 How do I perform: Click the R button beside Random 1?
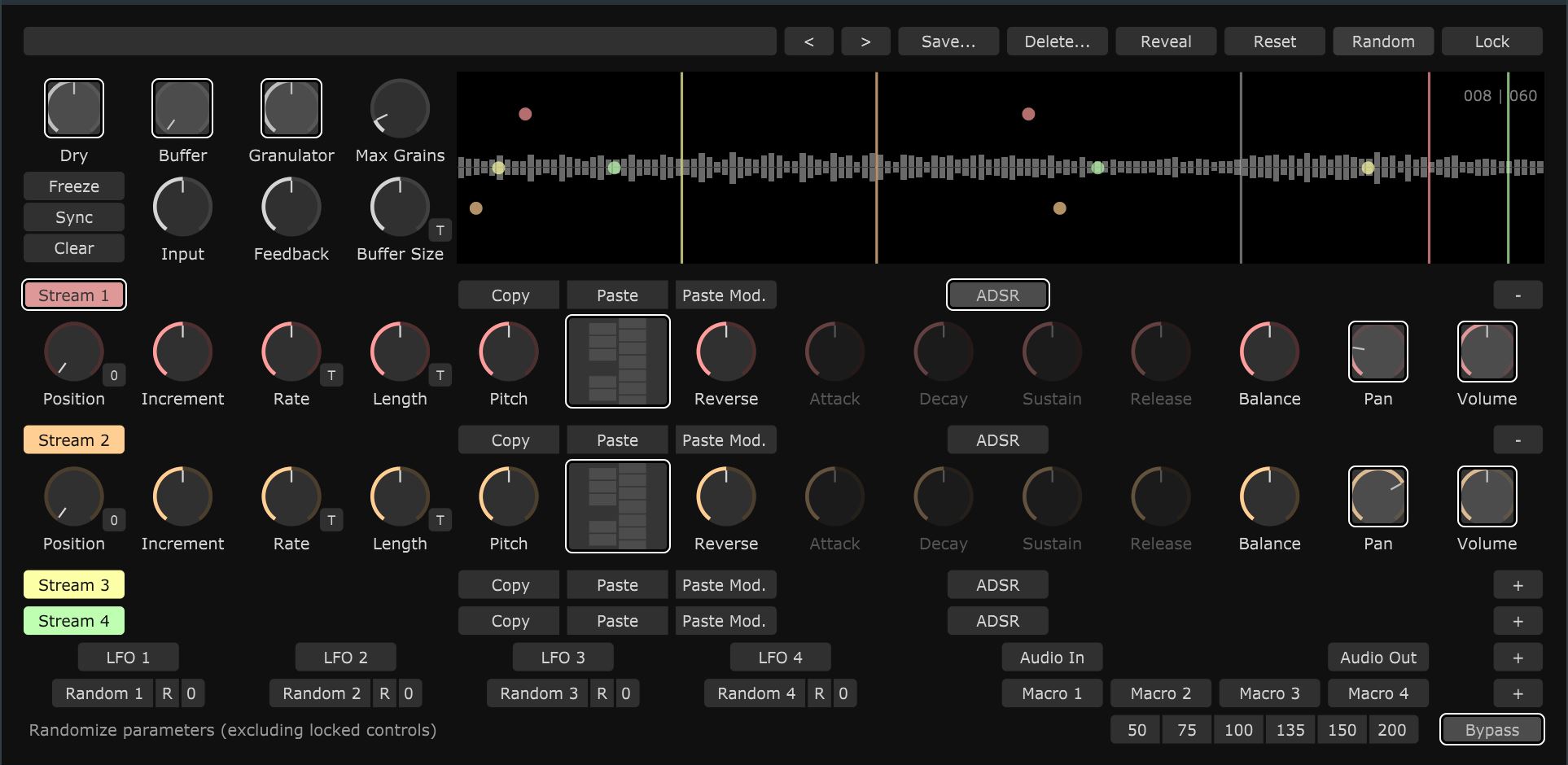pos(167,693)
